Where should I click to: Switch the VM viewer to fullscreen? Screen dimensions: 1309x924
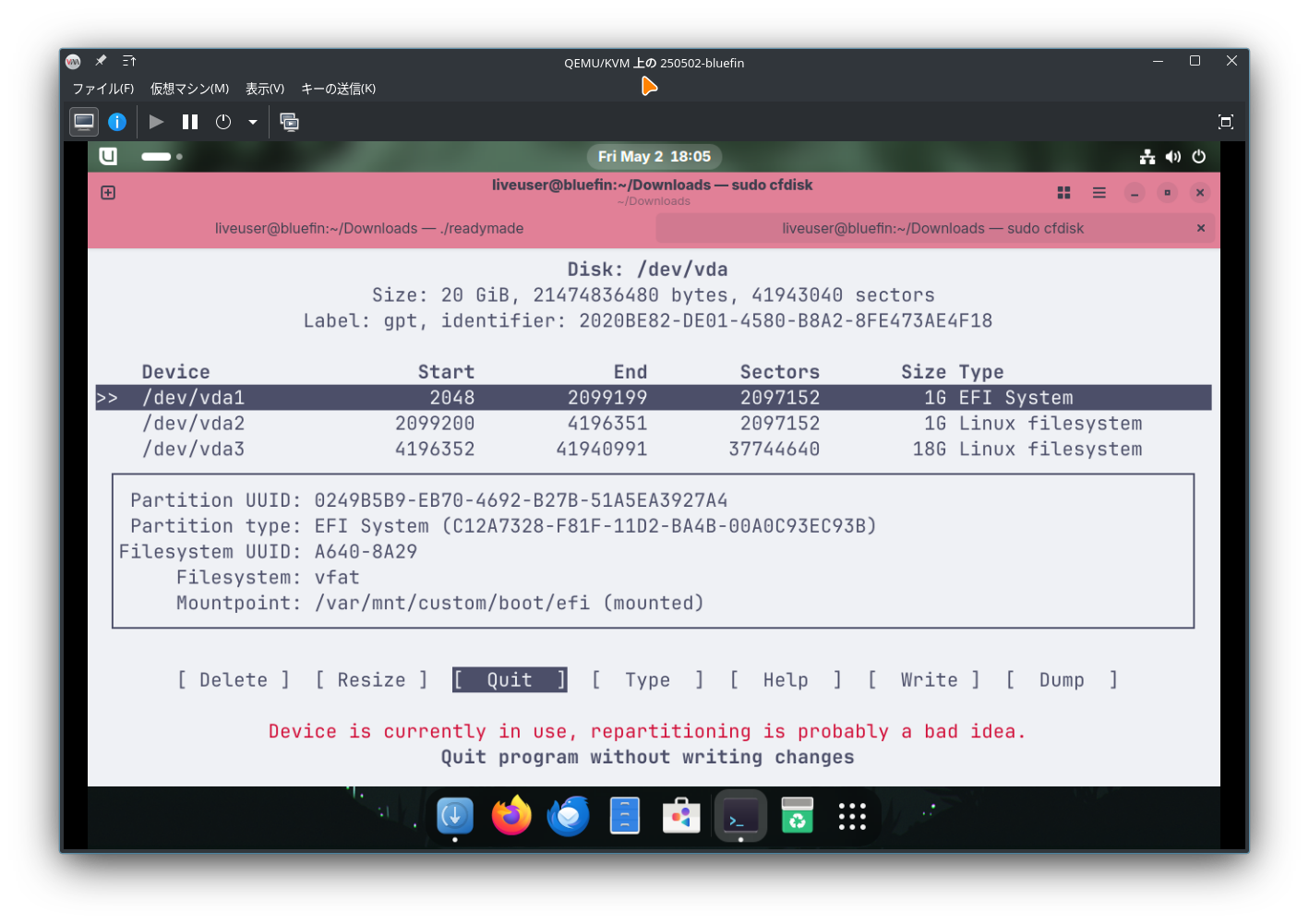[1226, 122]
